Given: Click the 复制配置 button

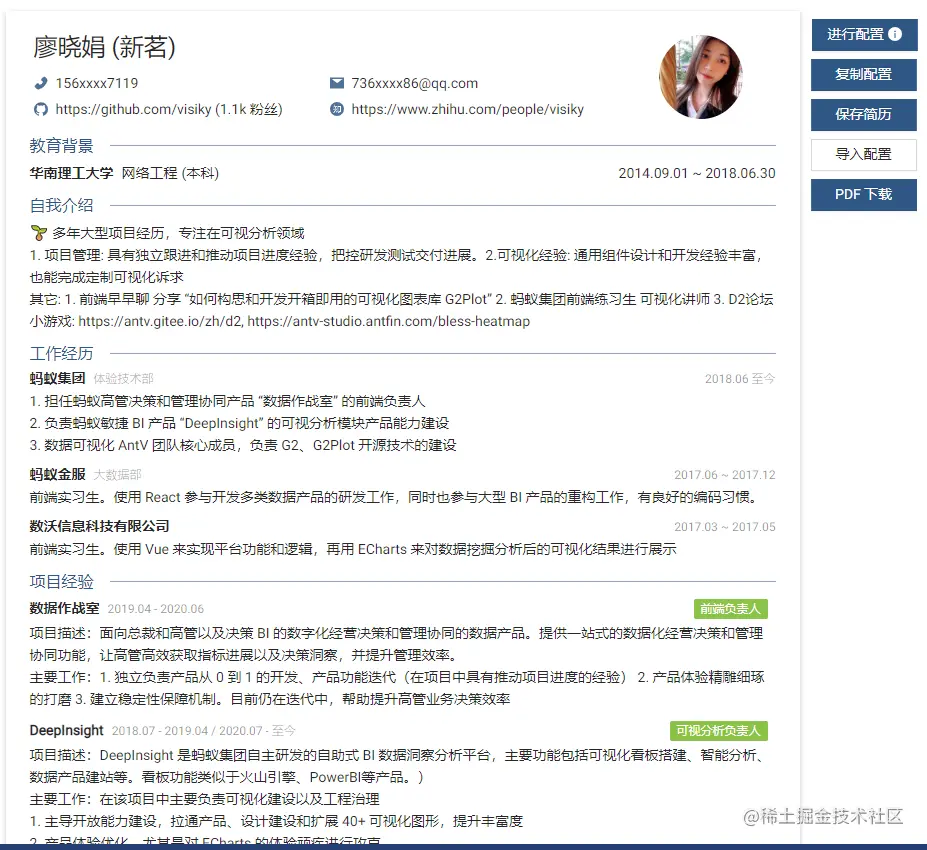Looking at the screenshot, I should point(863,75).
